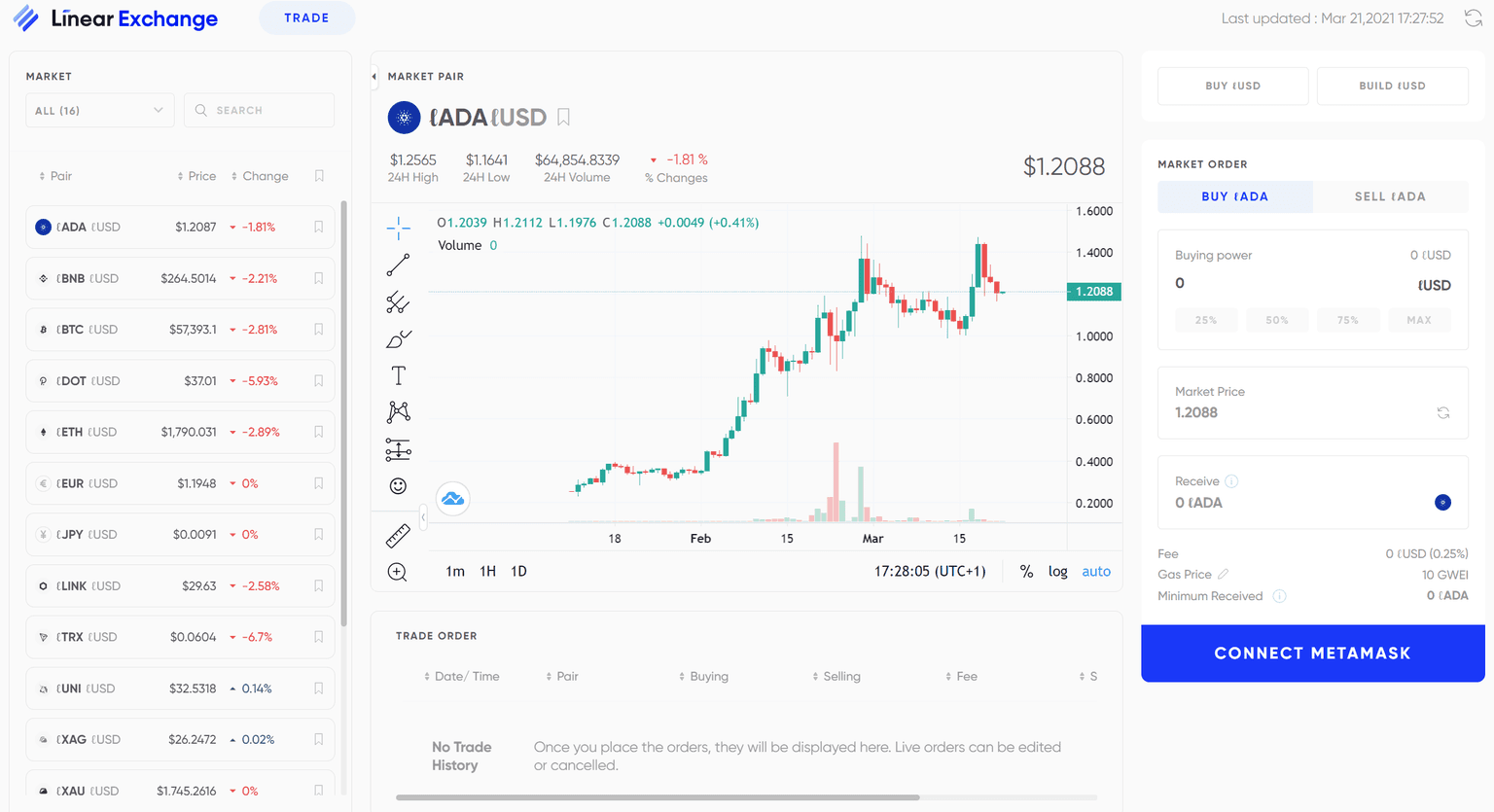The height and width of the screenshot is (812, 1494).
Task: Switch to the SELL ℓADA tab
Action: click(x=1390, y=196)
